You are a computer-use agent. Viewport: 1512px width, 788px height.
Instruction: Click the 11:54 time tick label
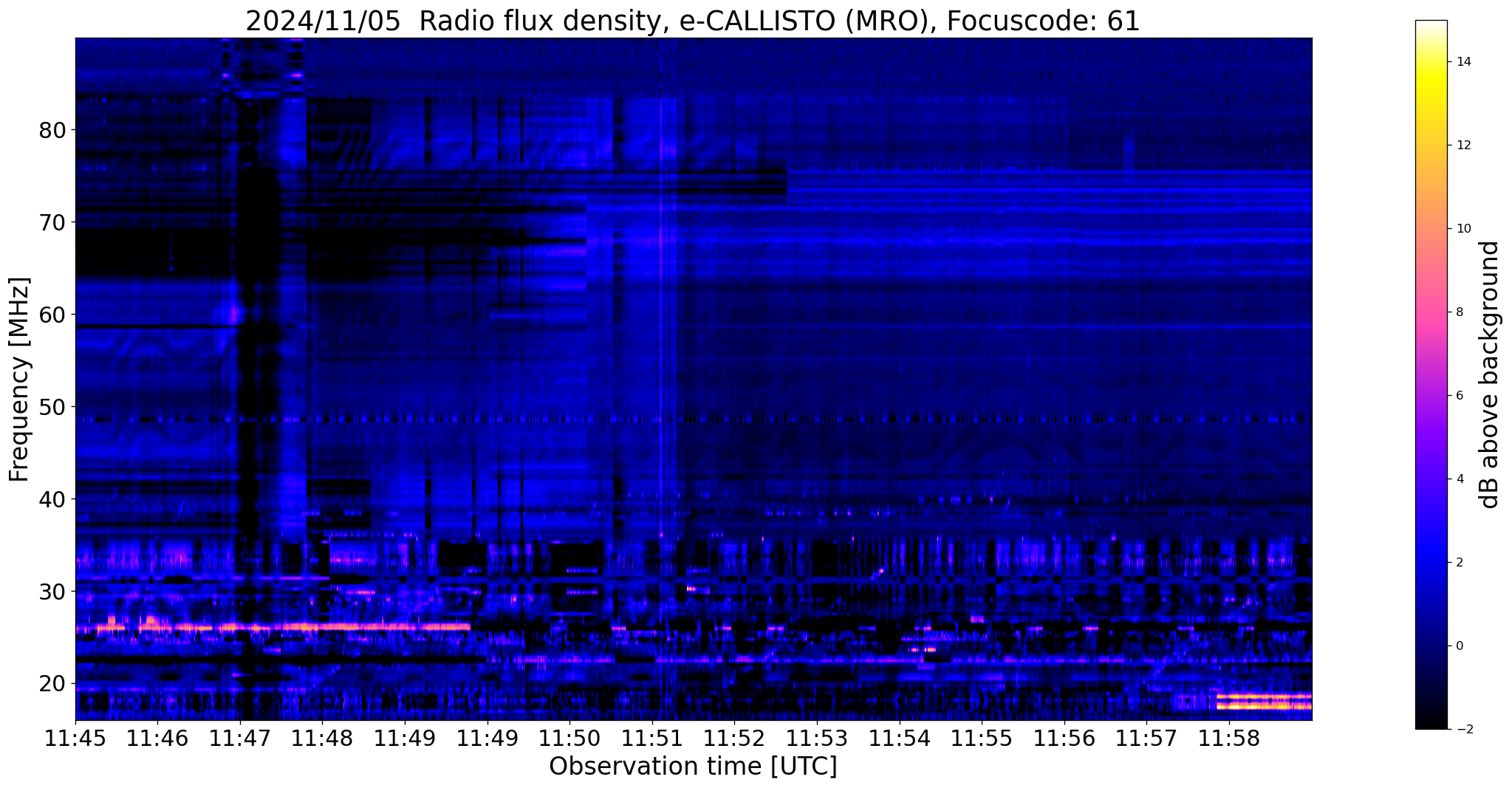[900, 739]
